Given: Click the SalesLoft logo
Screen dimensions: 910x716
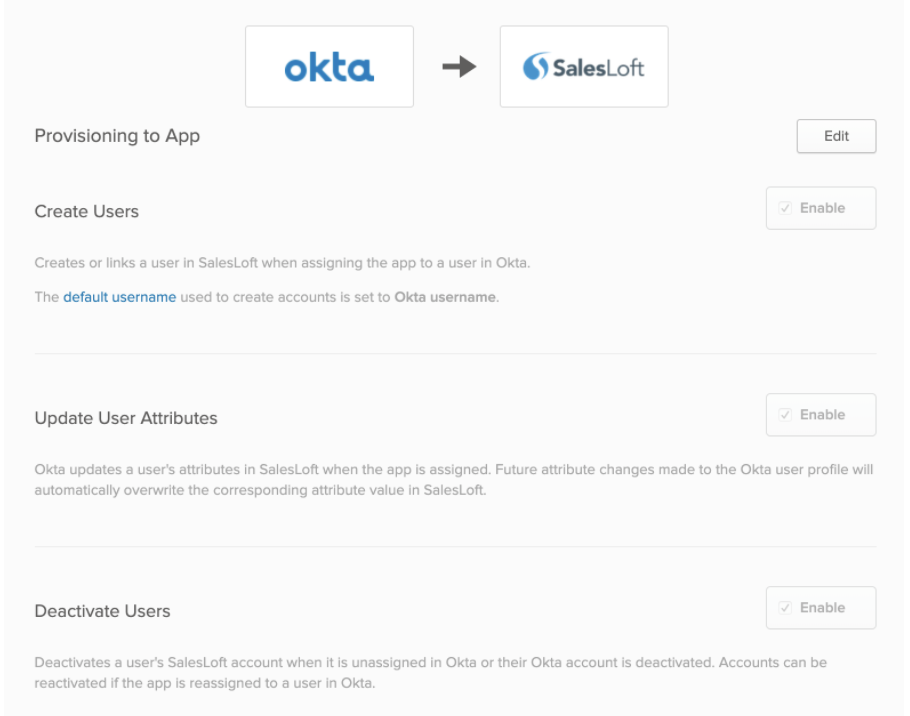Looking at the screenshot, I should (583, 64).
